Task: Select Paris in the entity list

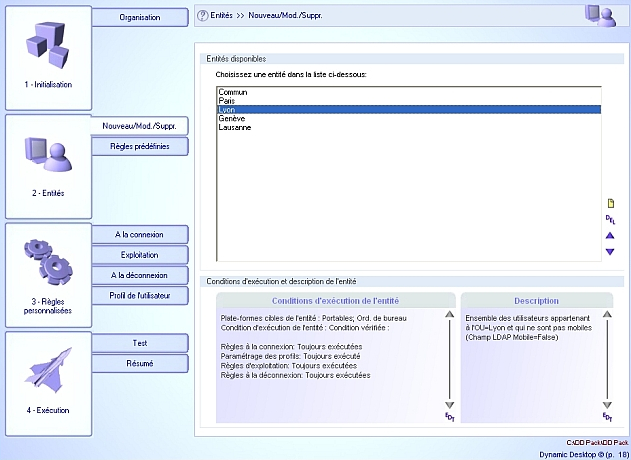Action: point(409,101)
